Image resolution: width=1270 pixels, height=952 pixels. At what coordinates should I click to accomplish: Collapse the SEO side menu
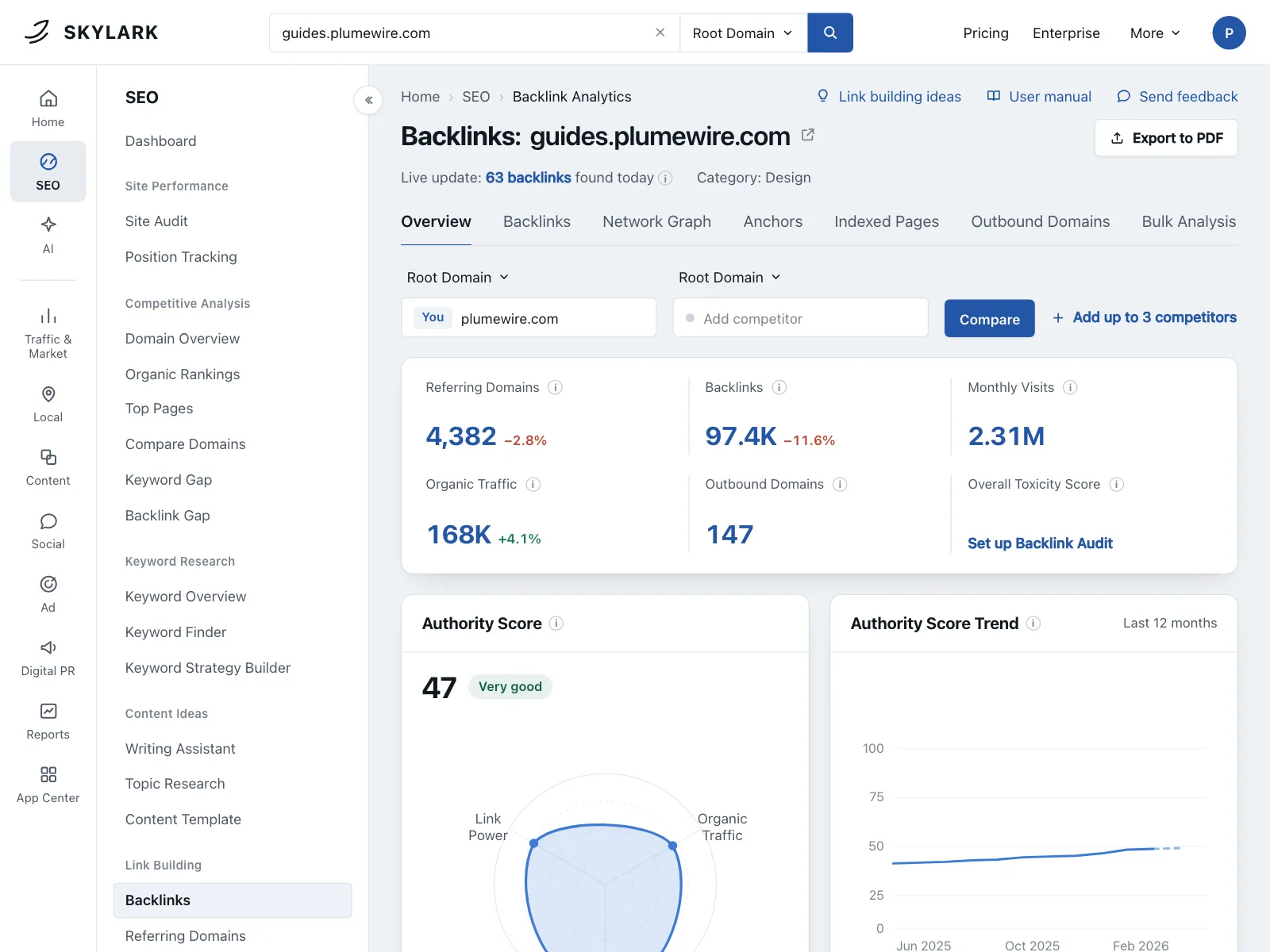pyautogui.click(x=368, y=100)
